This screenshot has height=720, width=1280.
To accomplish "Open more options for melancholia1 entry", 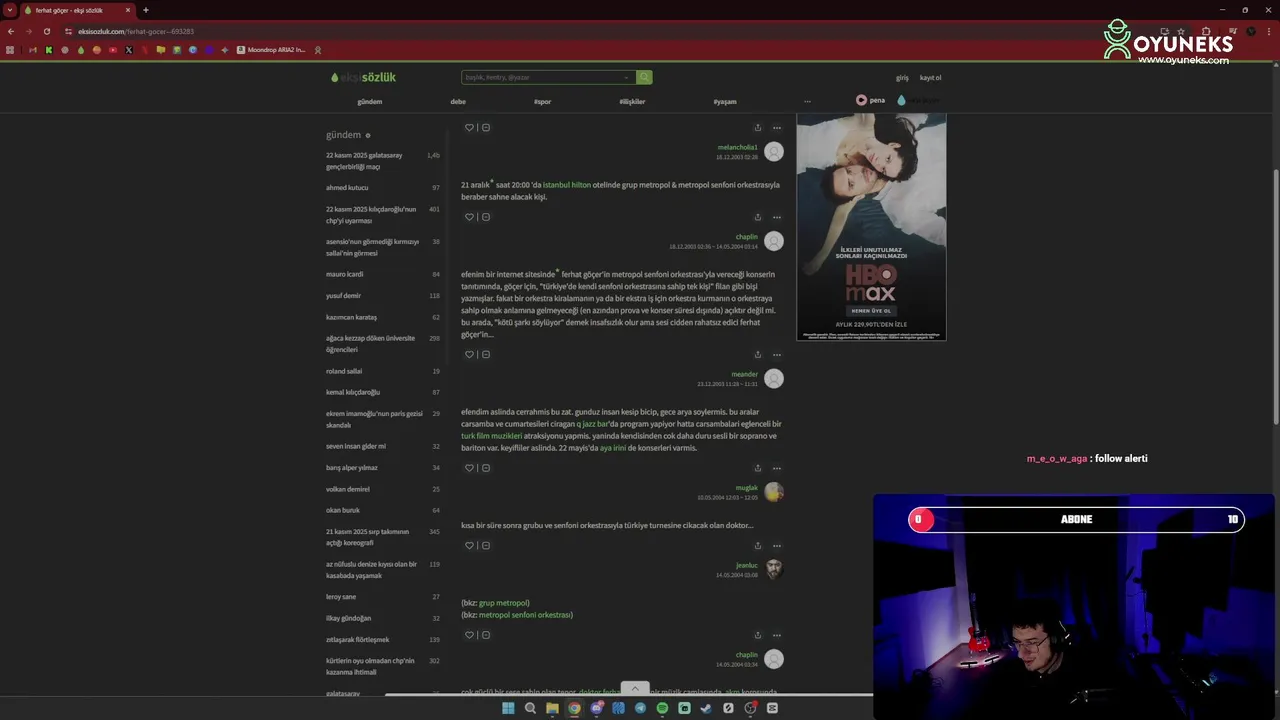I will click(776, 128).
